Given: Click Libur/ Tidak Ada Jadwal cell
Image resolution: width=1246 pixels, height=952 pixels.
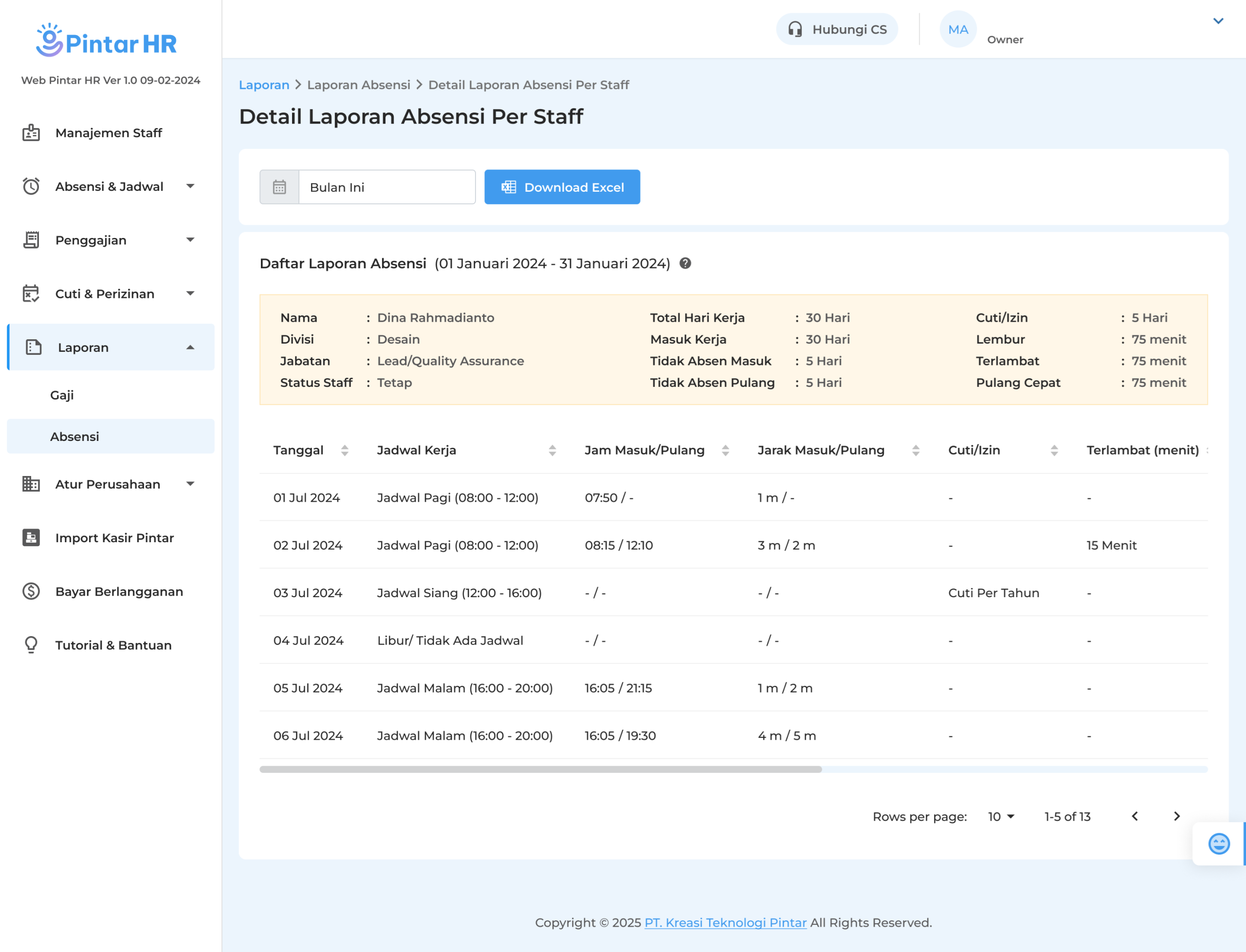Looking at the screenshot, I should click(x=450, y=641).
